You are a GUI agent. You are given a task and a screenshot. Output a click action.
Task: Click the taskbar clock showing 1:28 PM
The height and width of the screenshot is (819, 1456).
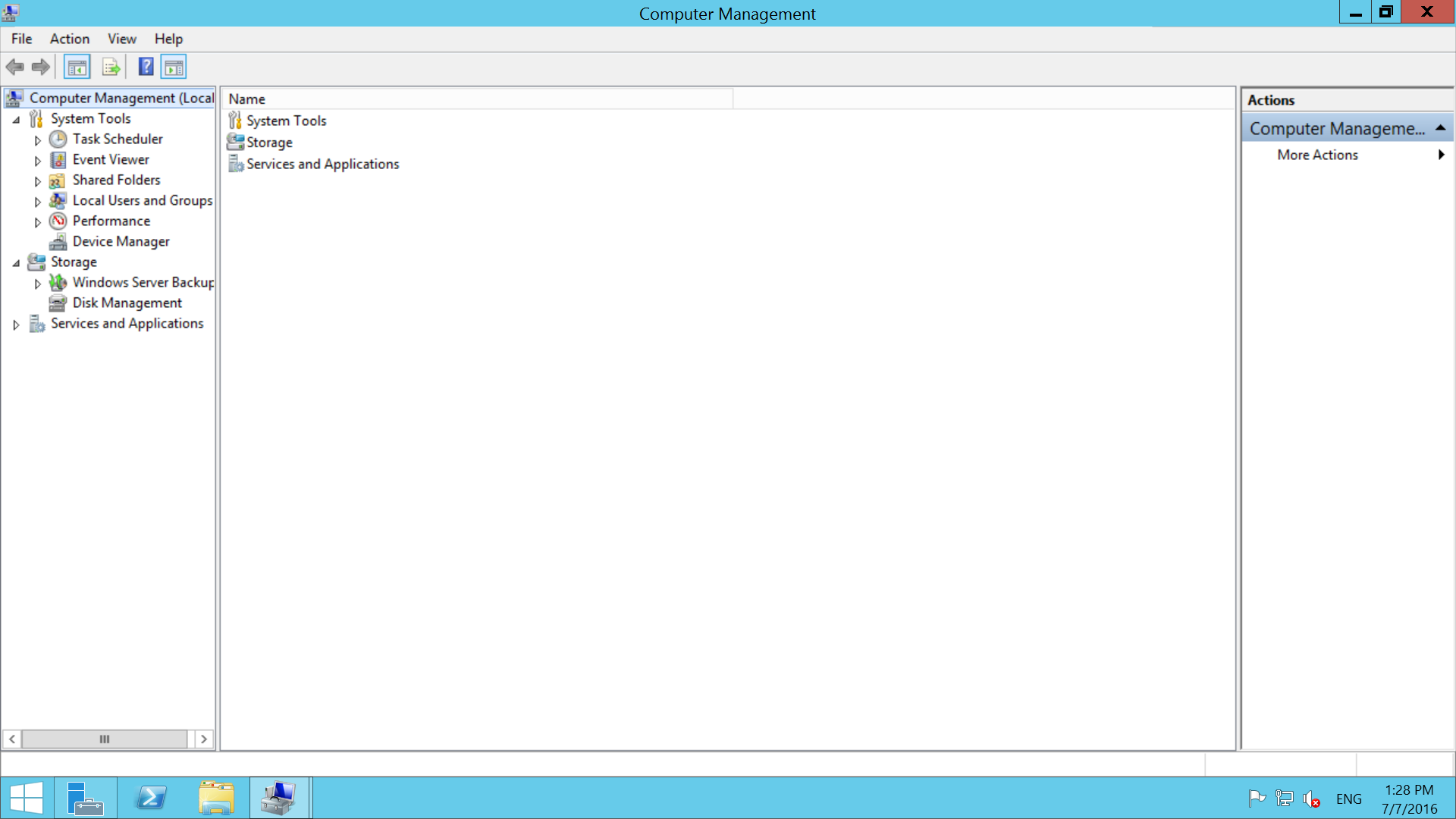click(x=1409, y=799)
